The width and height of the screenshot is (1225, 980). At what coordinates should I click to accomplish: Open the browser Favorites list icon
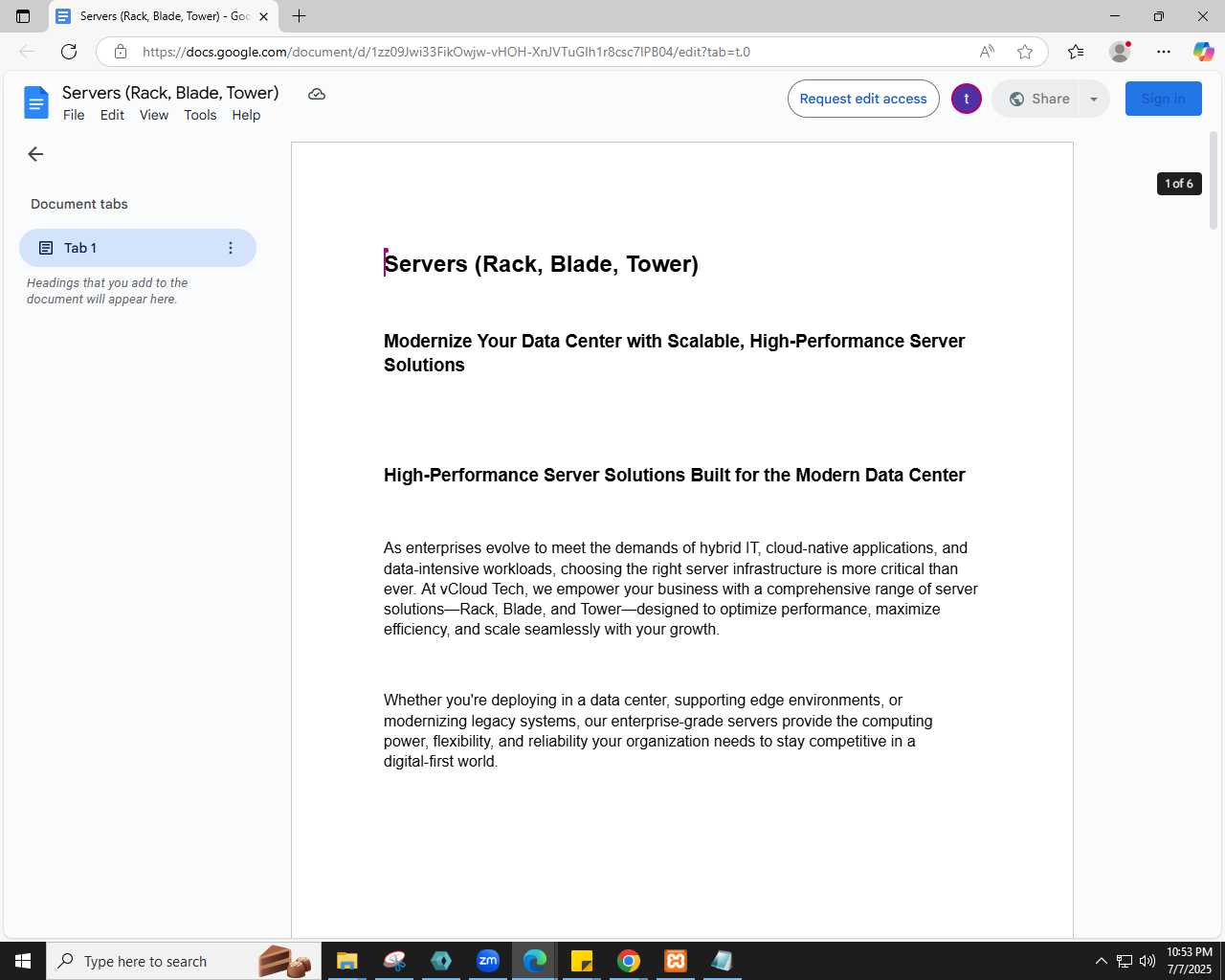1076,52
